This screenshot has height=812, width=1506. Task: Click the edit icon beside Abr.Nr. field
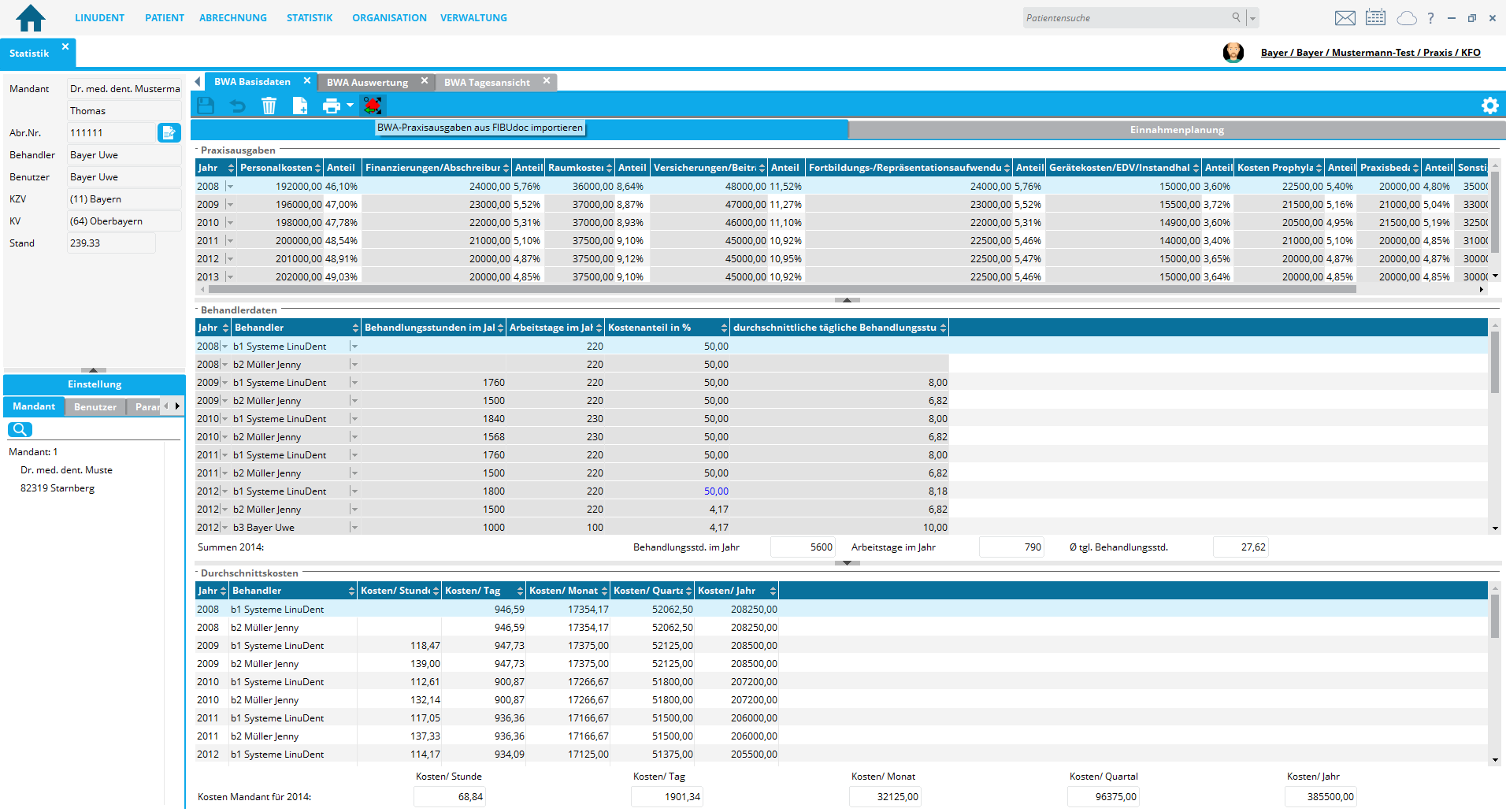(x=169, y=133)
